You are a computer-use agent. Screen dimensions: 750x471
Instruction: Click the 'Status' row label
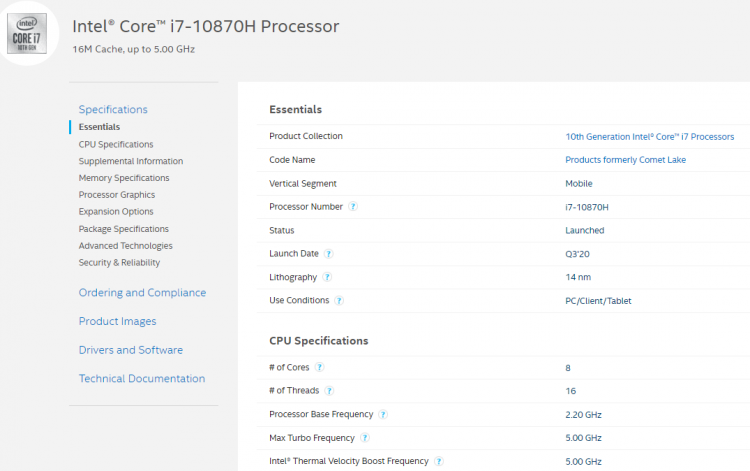click(x=281, y=230)
